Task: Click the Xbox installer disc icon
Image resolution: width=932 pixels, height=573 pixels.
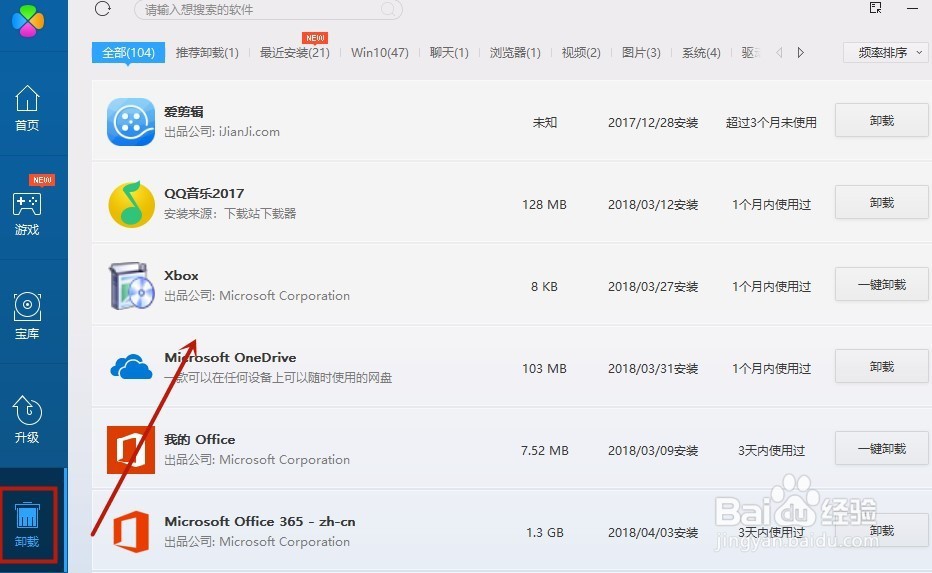Action: (131, 286)
